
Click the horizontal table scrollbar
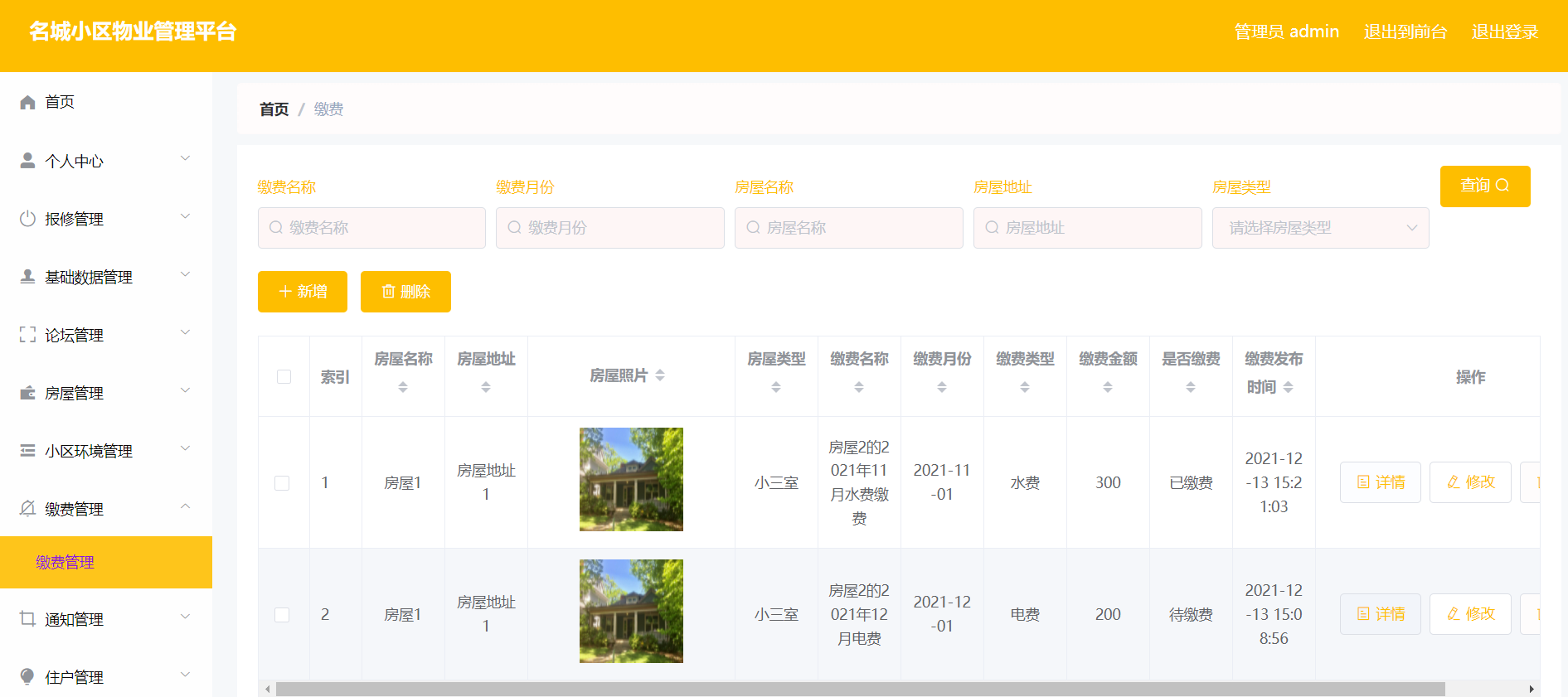click(x=860, y=690)
